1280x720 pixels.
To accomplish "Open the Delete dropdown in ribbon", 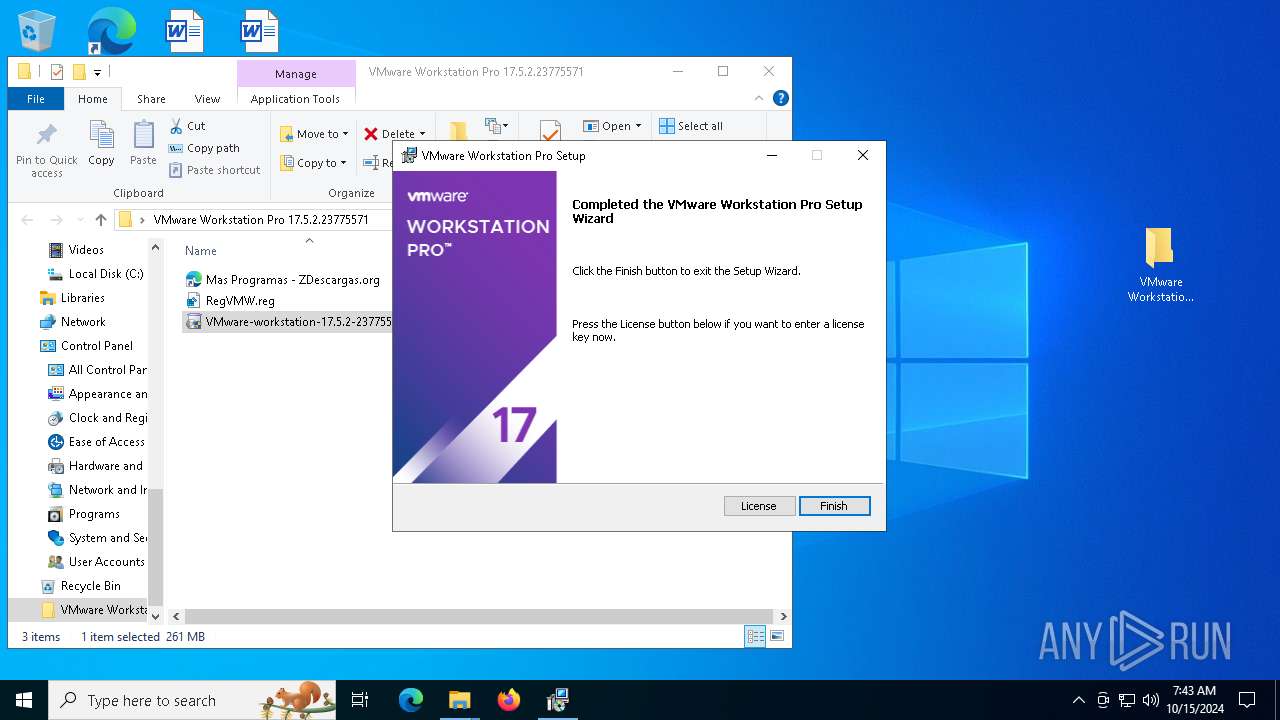I will point(395,134).
